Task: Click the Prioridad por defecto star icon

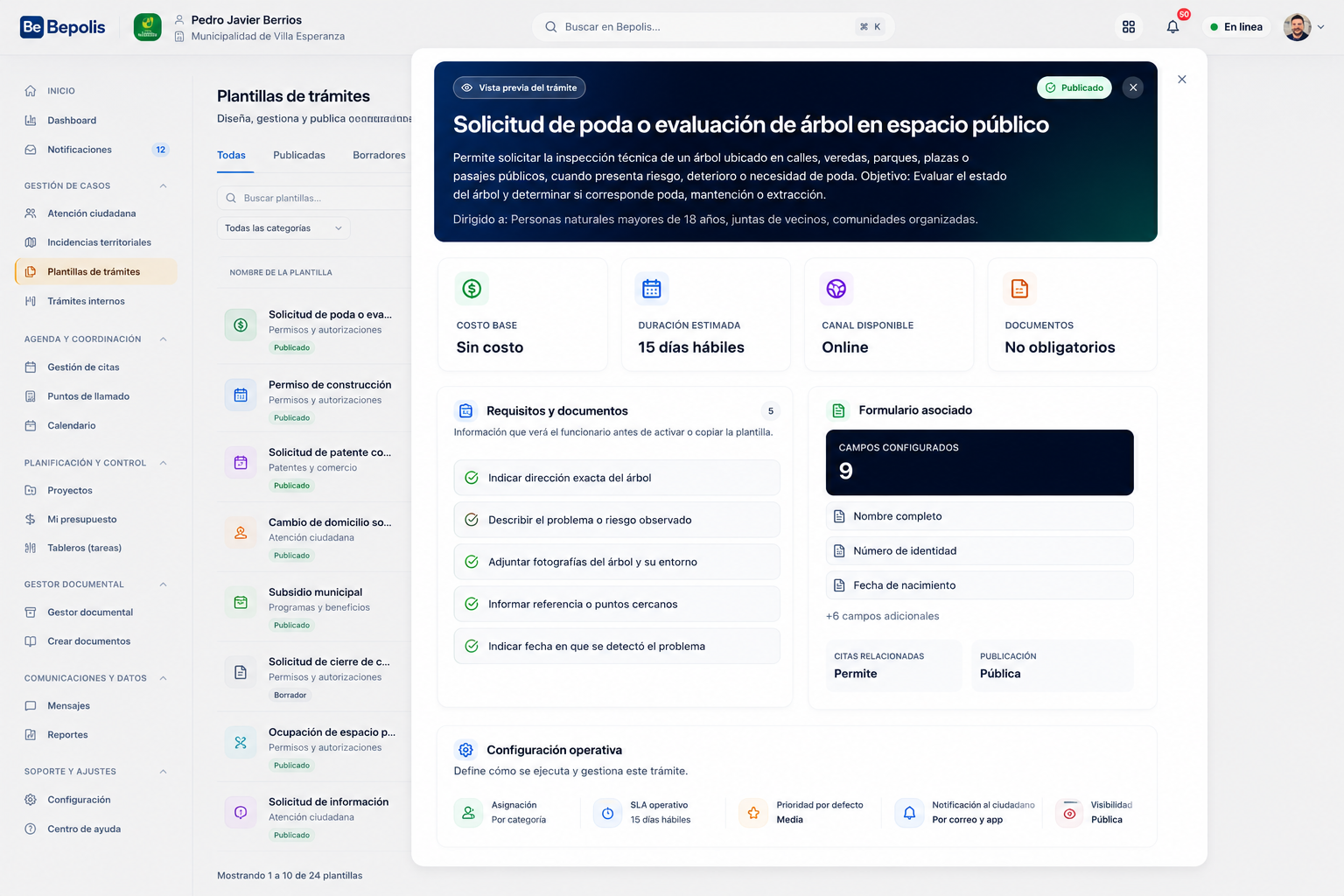Action: [753, 813]
